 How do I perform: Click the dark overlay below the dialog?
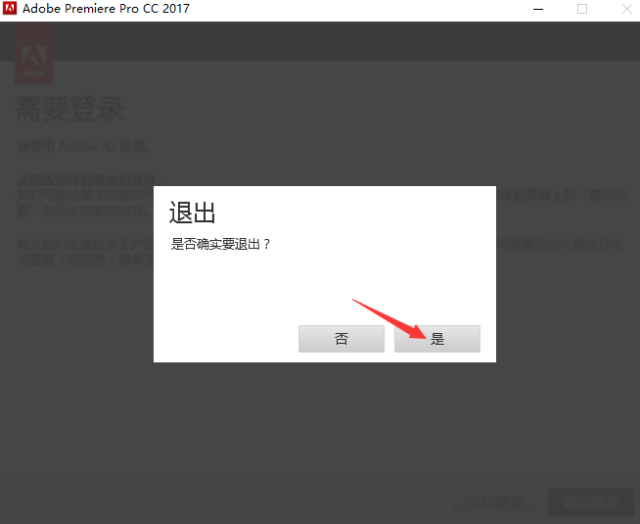pyautogui.click(x=320, y=430)
